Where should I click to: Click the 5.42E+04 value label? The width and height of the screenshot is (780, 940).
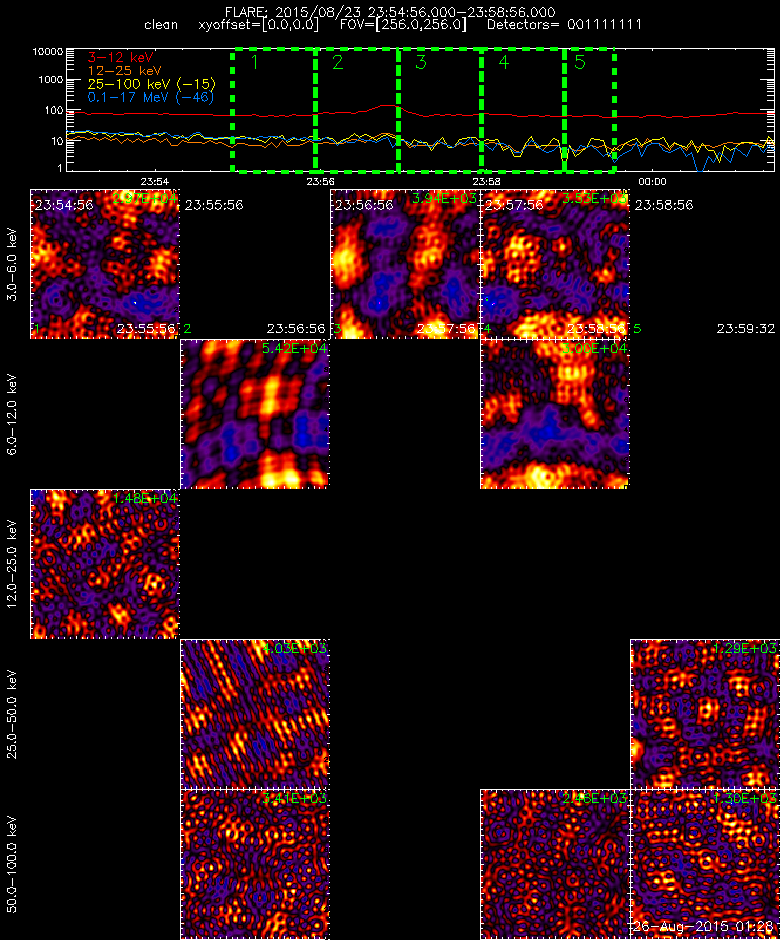[294, 348]
